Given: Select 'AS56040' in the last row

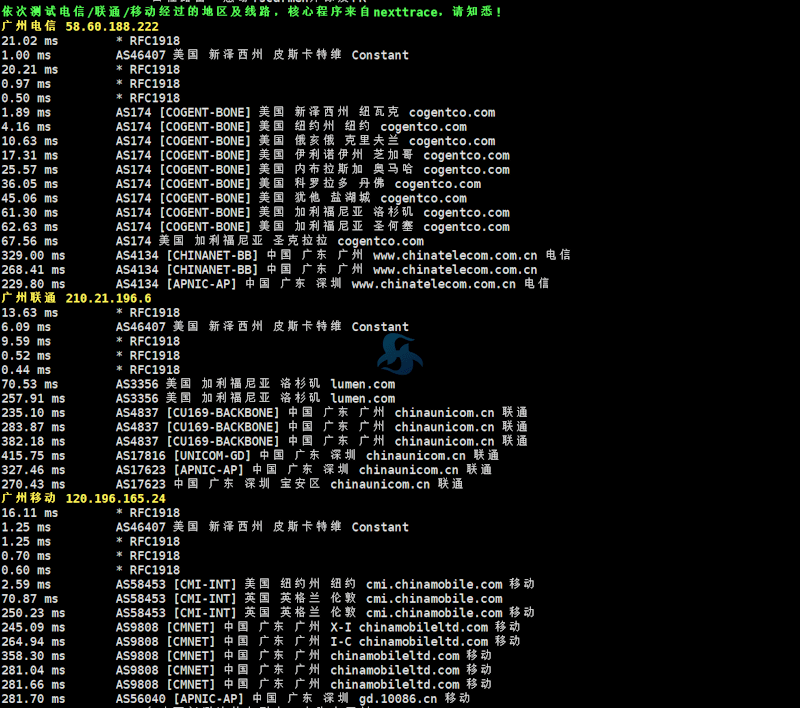Looking at the screenshot, I should (x=141, y=699).
